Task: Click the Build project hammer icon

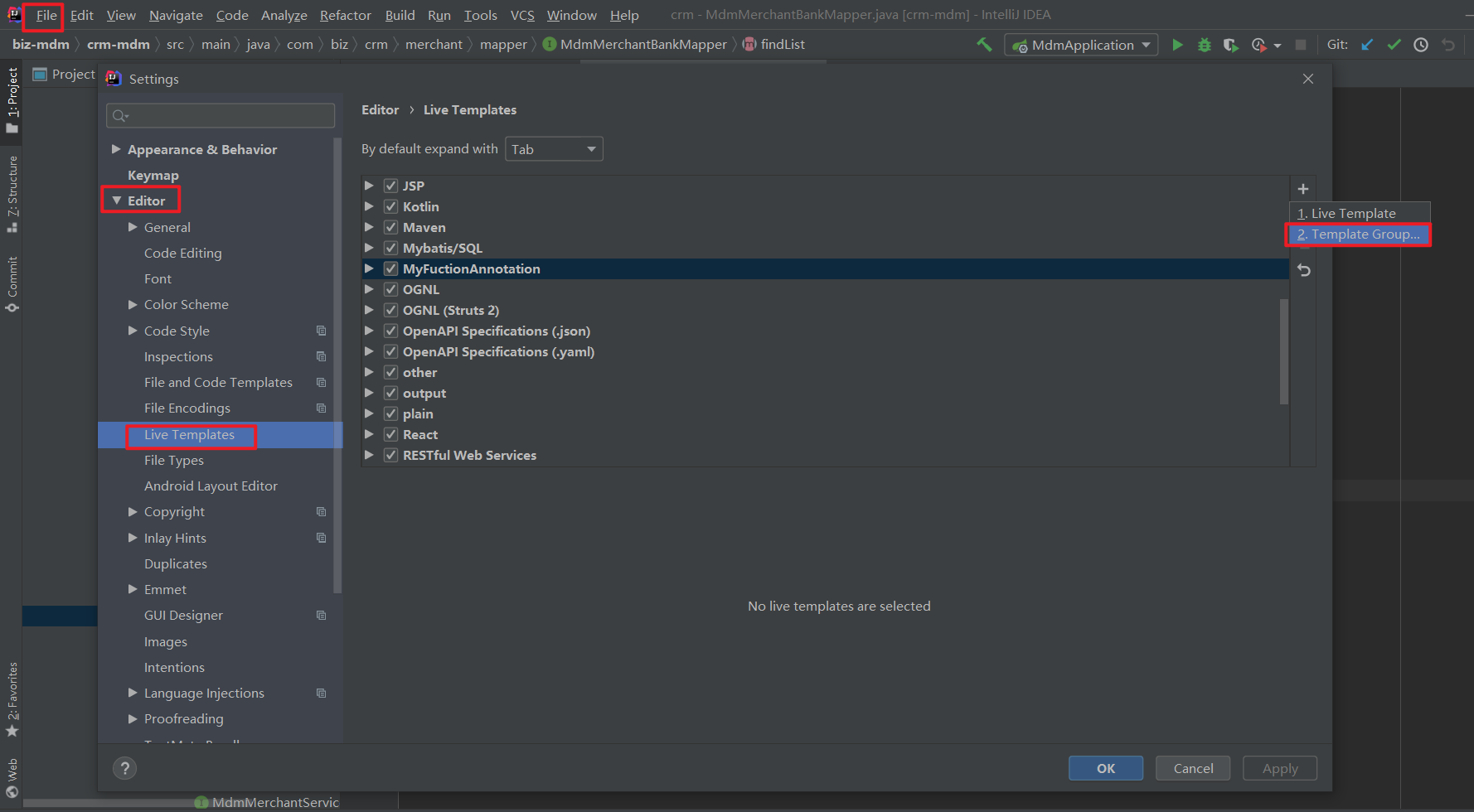Action: (984, 45)
